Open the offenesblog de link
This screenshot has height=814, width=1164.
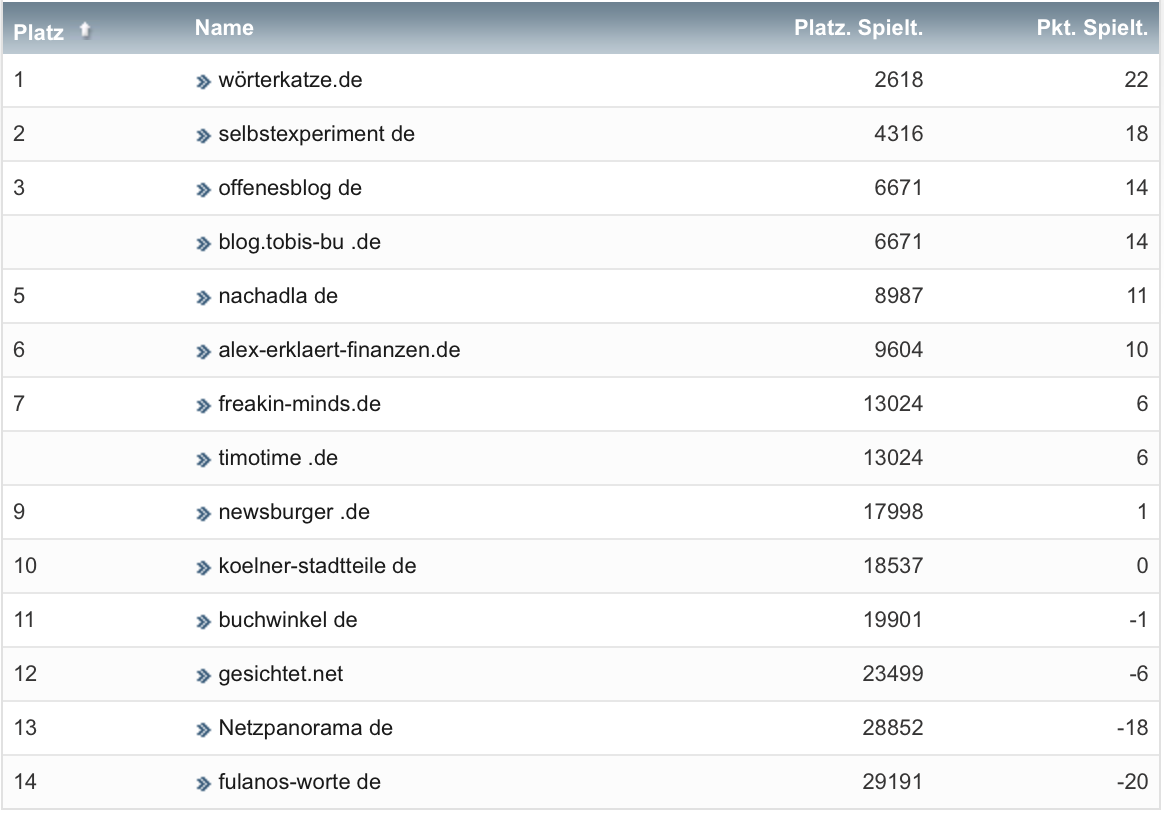tap(290, 188)
